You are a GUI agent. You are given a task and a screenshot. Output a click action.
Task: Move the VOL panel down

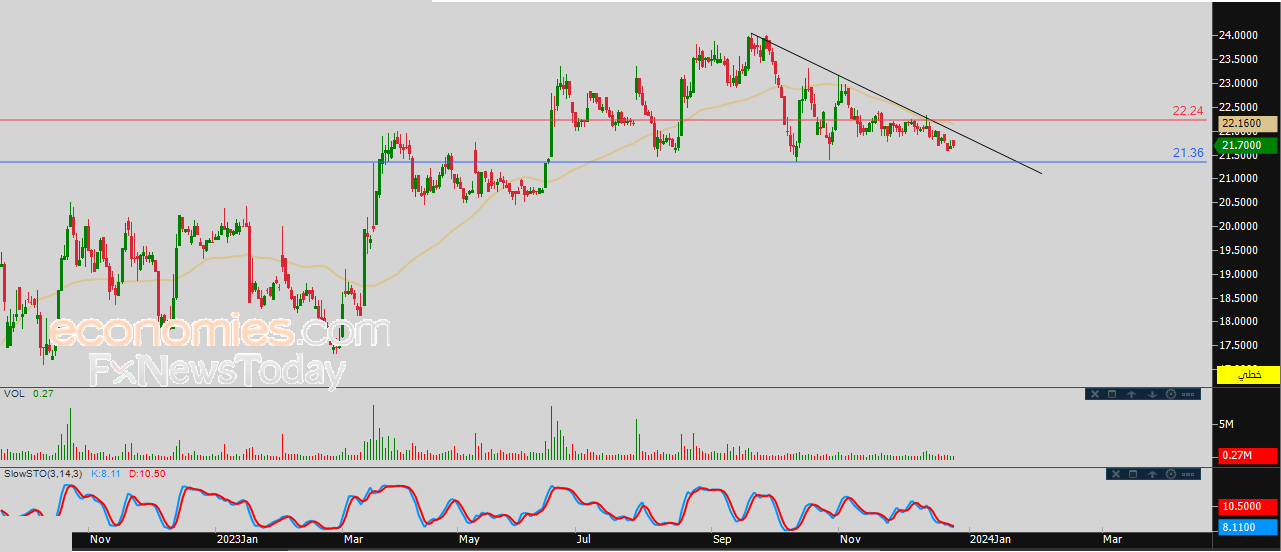1152,394
